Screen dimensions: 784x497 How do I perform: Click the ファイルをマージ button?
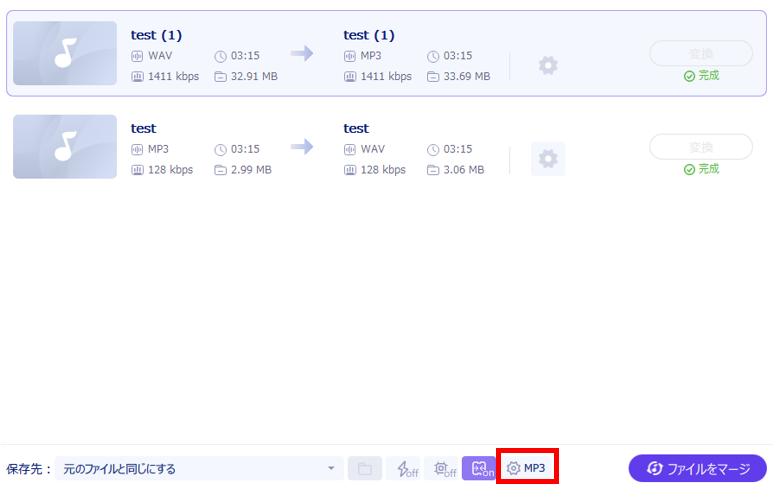[698, 468]
